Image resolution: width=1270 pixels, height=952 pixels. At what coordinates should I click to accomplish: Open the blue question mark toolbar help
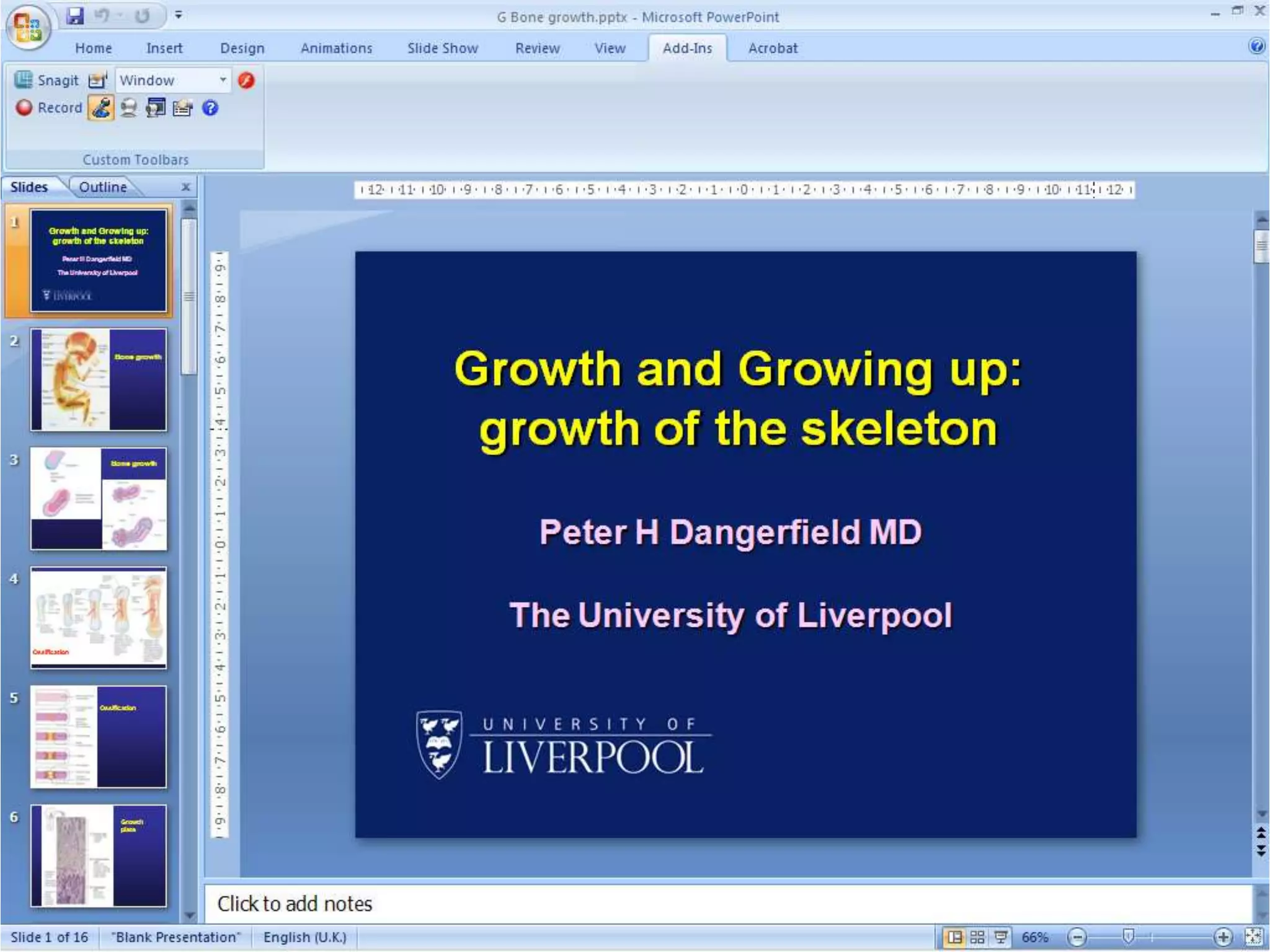[210, 108]
